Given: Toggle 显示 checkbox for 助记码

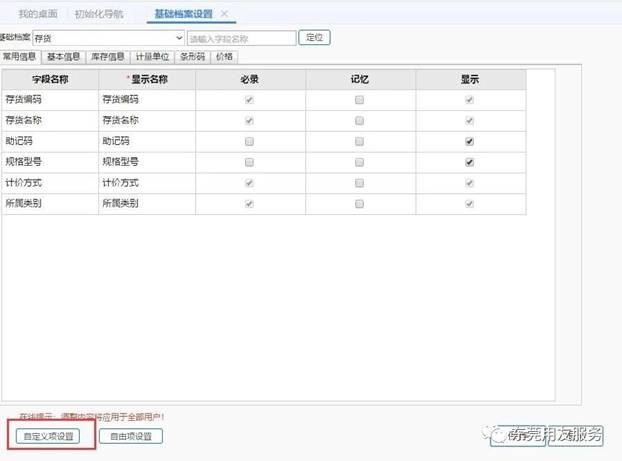Looking at the screenshot, I should 469,142.
